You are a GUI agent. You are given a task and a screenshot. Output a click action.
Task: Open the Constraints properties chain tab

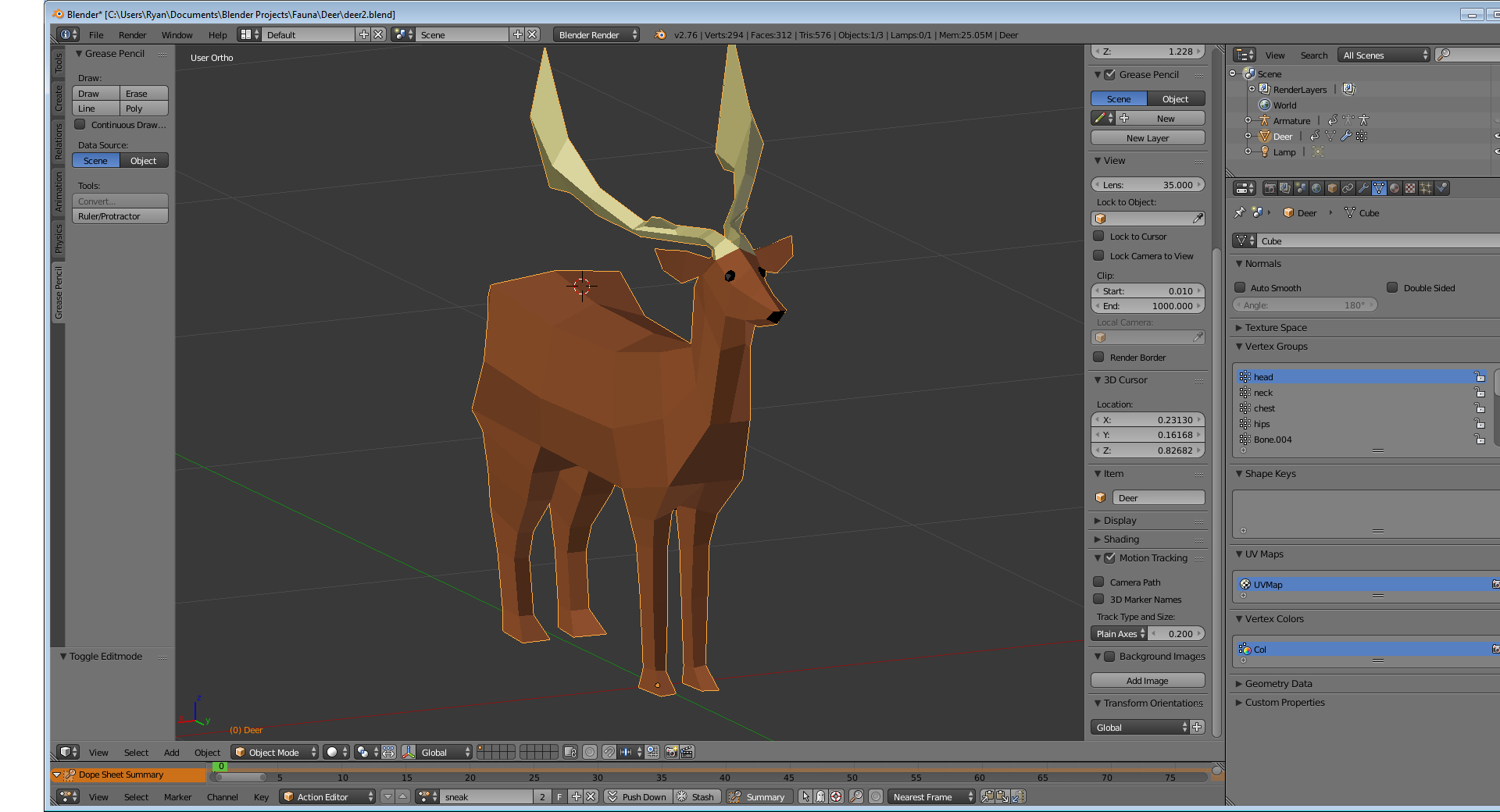click(x=1348, y=188)
